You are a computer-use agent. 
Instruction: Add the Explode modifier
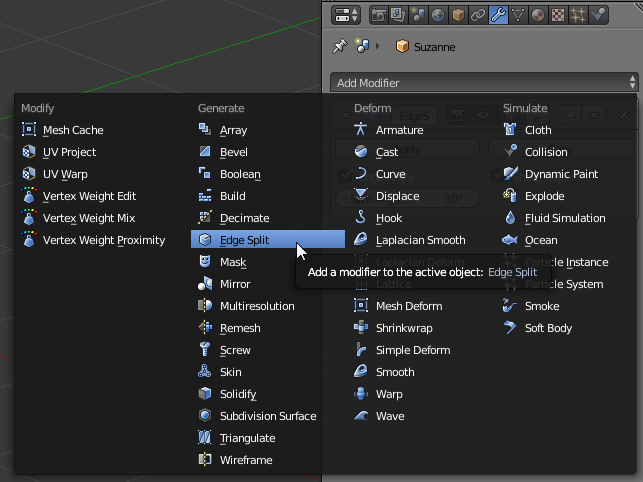566,196
